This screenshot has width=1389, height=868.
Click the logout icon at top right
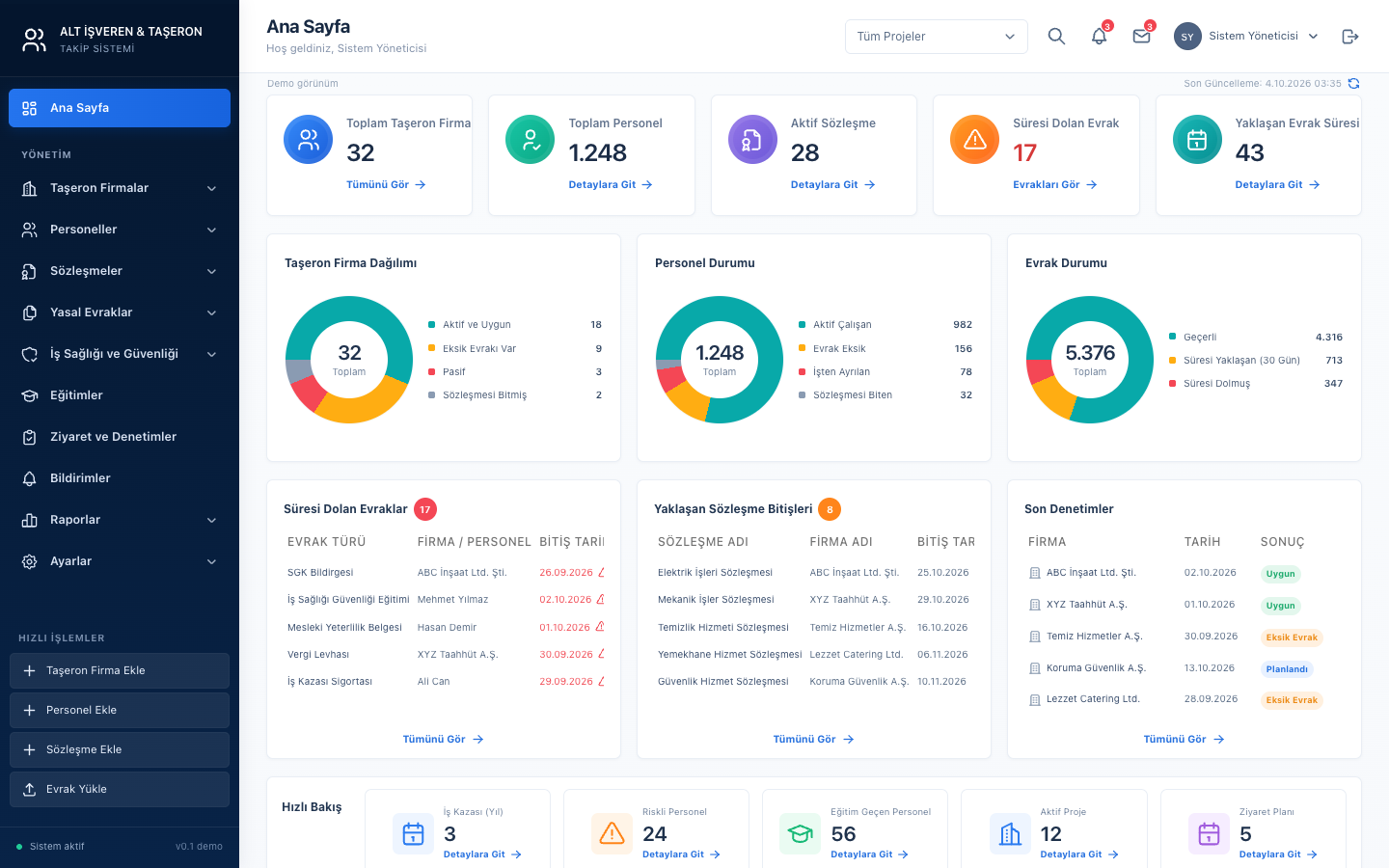click(1350, 37)
